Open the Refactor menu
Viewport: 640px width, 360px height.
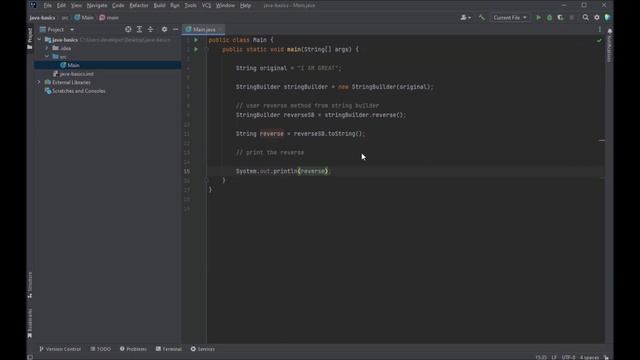(x=139, y=5)
